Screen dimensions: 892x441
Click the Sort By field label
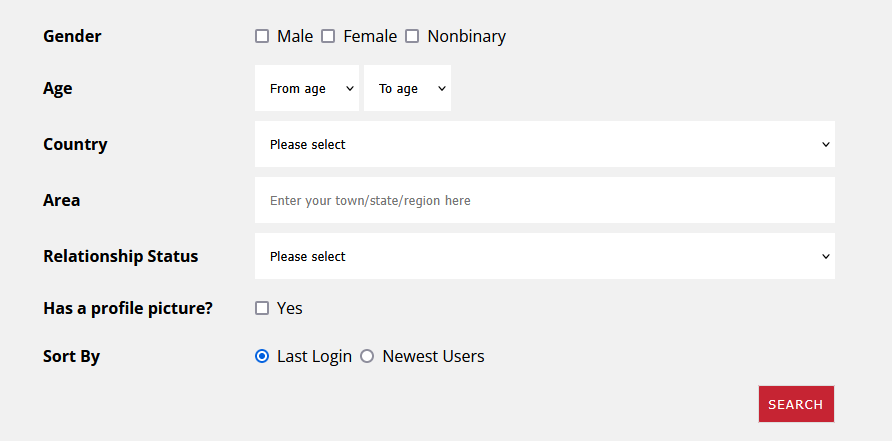pyautogui.click(x=71, y=356)
